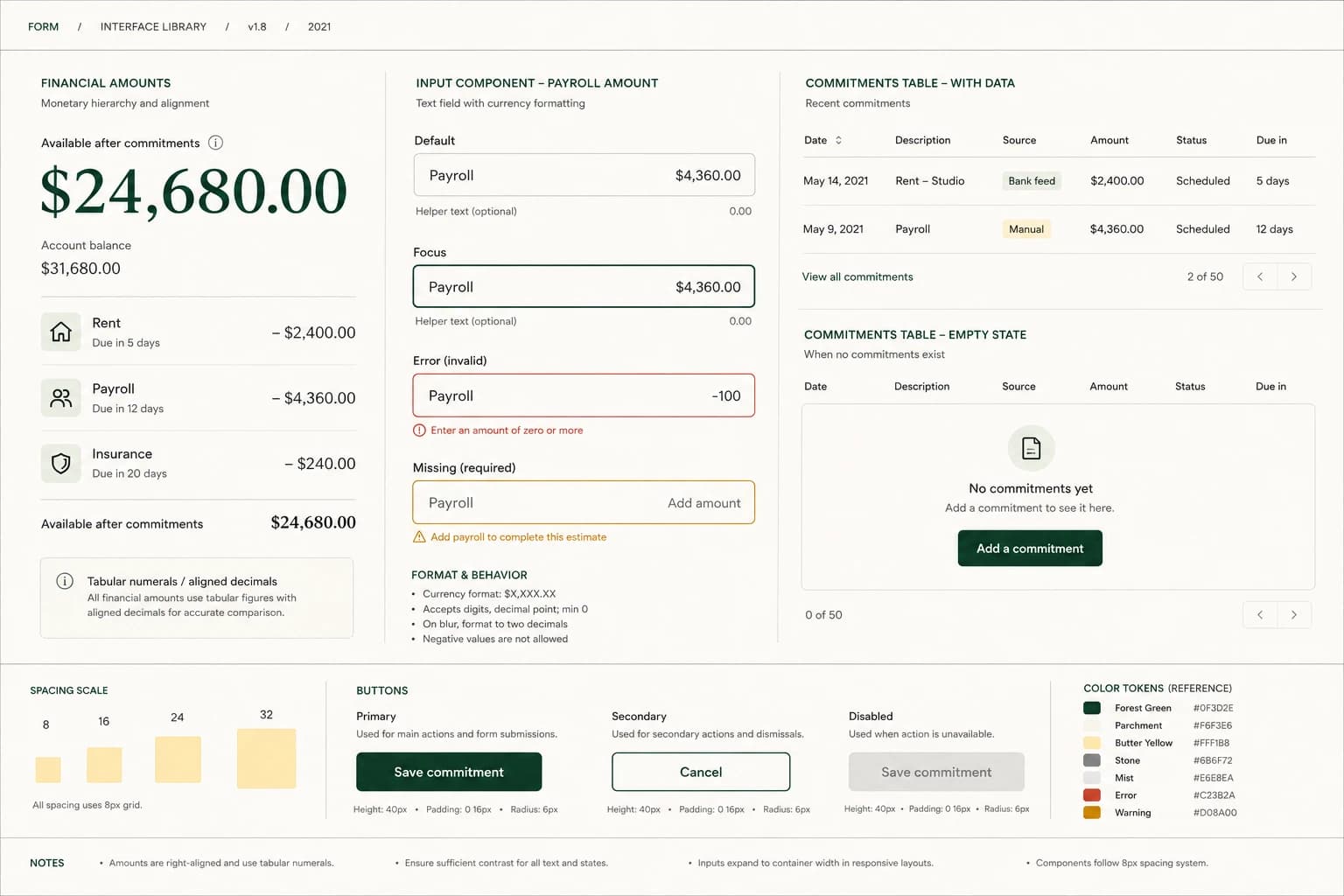Click v1.8 in the breadcrumb

[257, 27]
